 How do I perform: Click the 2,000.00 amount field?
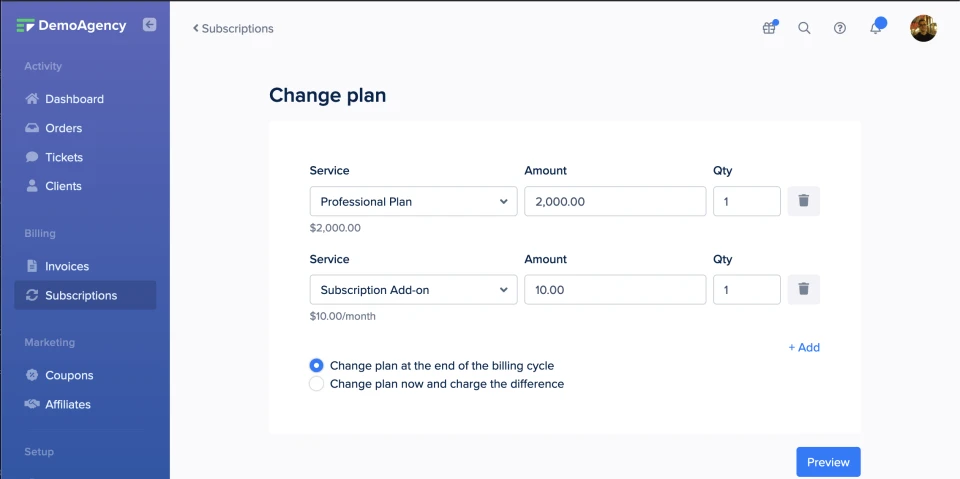[x=615, y=201]
